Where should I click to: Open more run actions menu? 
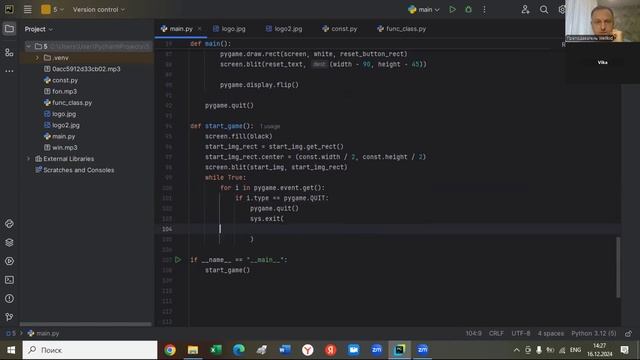(x=484, y=9)
